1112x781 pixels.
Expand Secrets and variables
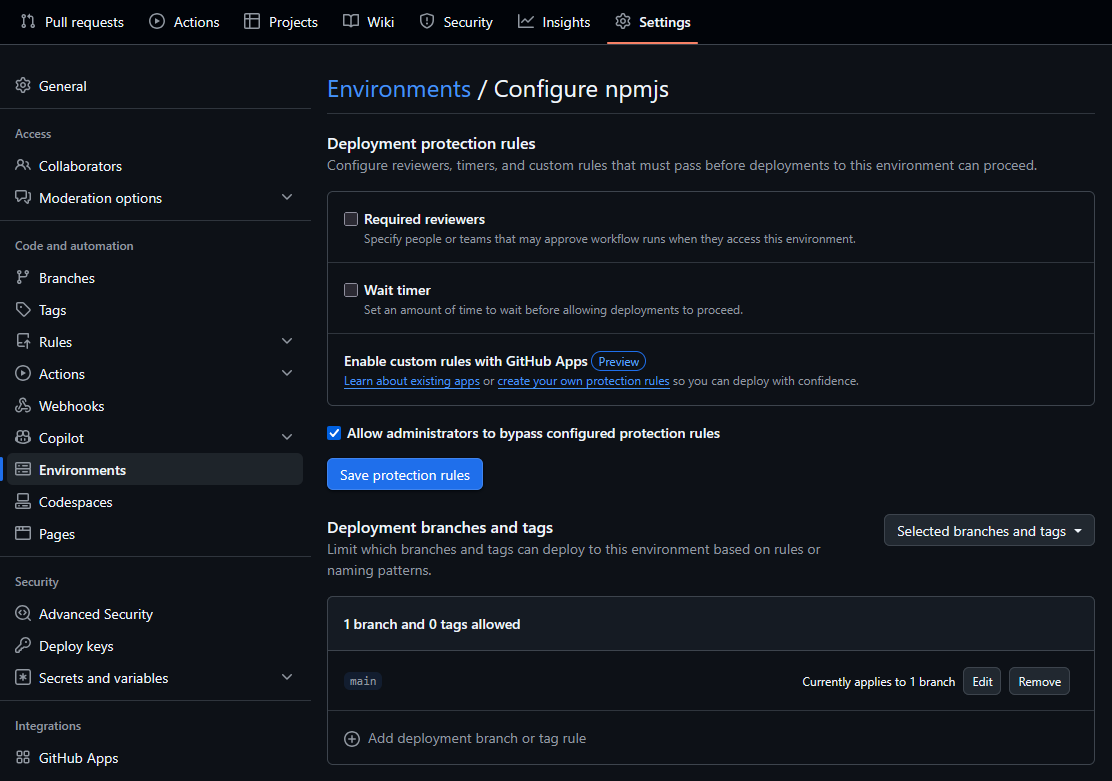tap(287, 677)
